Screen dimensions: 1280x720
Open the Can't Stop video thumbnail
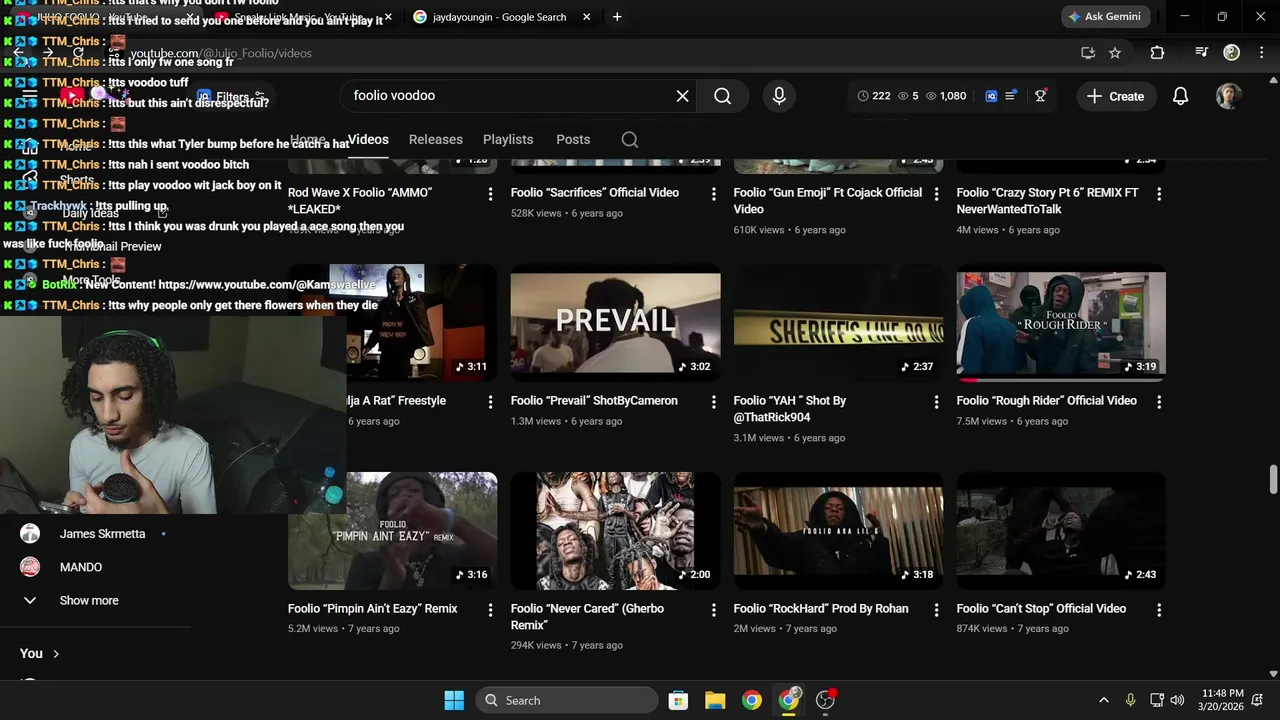[1061, 530]
